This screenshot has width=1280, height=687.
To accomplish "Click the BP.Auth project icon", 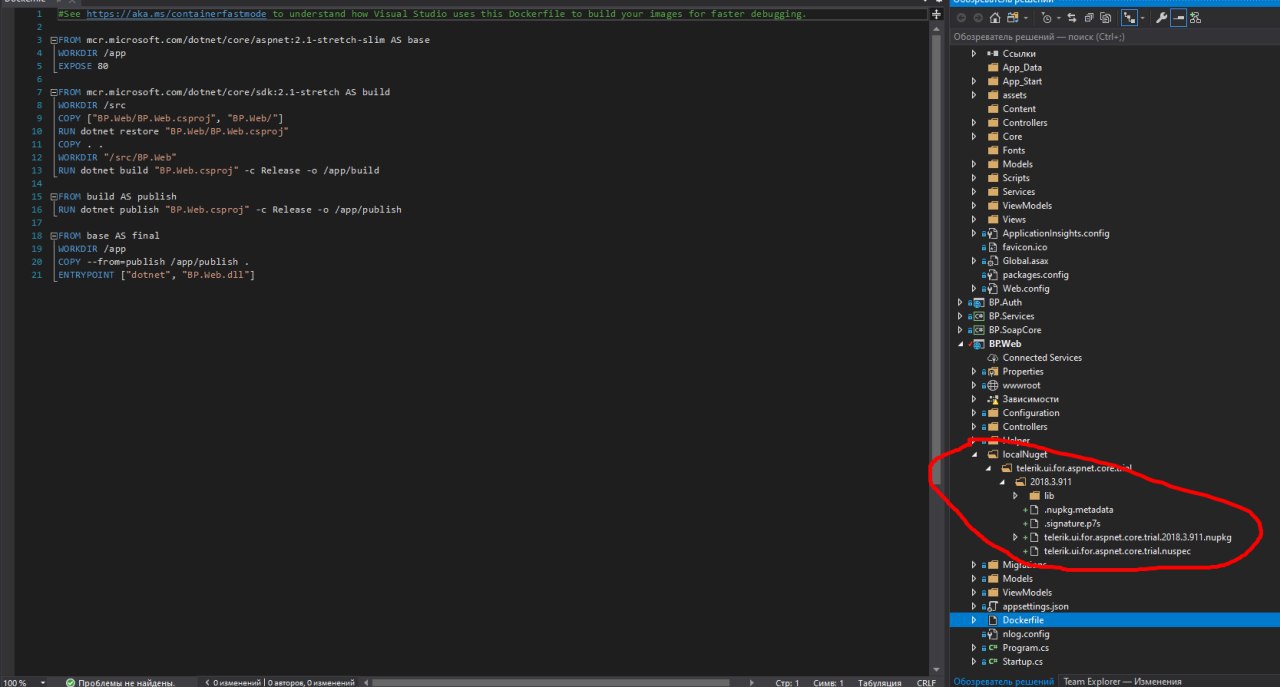I will 979,302.
